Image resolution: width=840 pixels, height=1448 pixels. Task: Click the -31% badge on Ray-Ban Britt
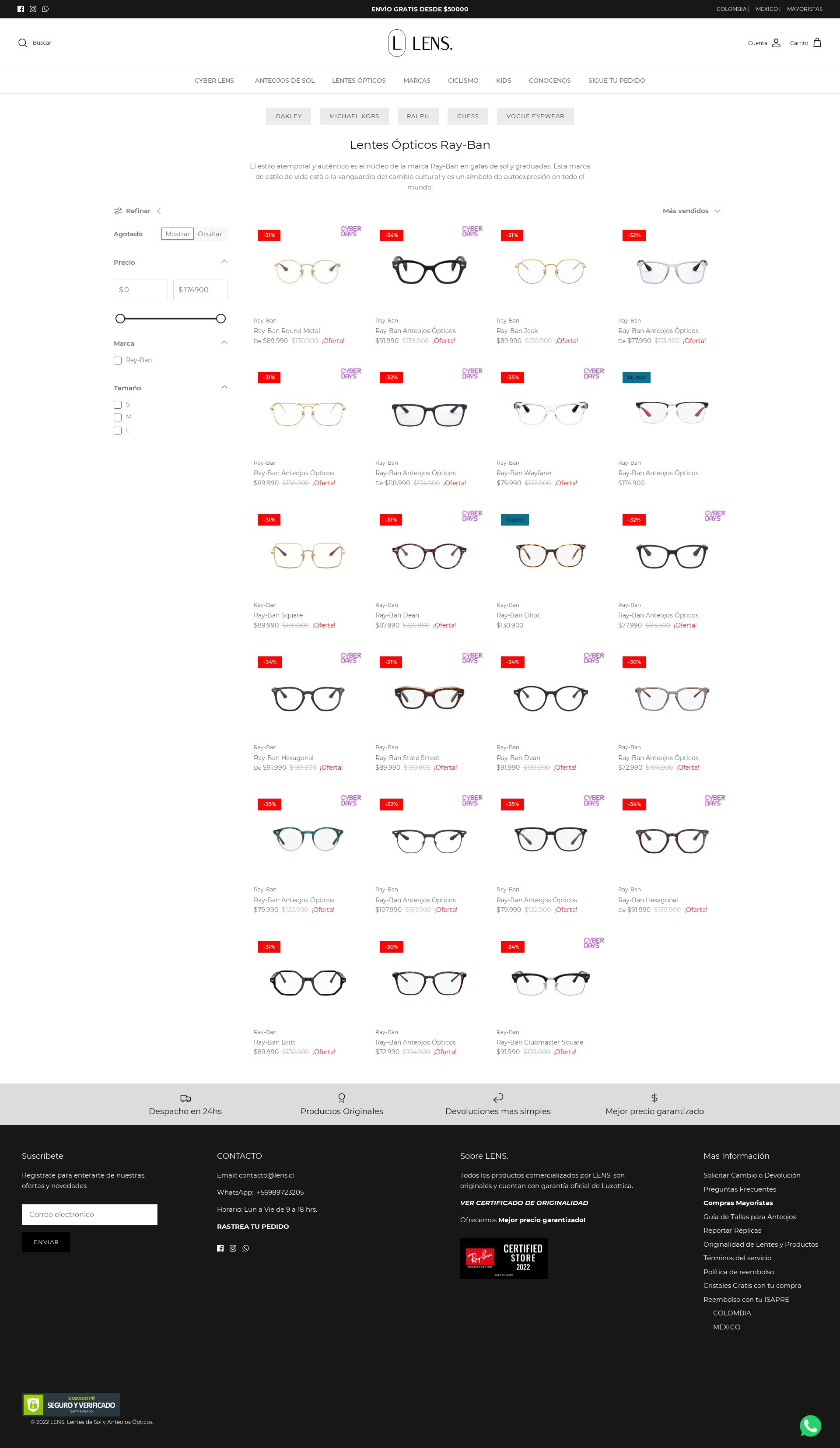click(x=269, y=947)
